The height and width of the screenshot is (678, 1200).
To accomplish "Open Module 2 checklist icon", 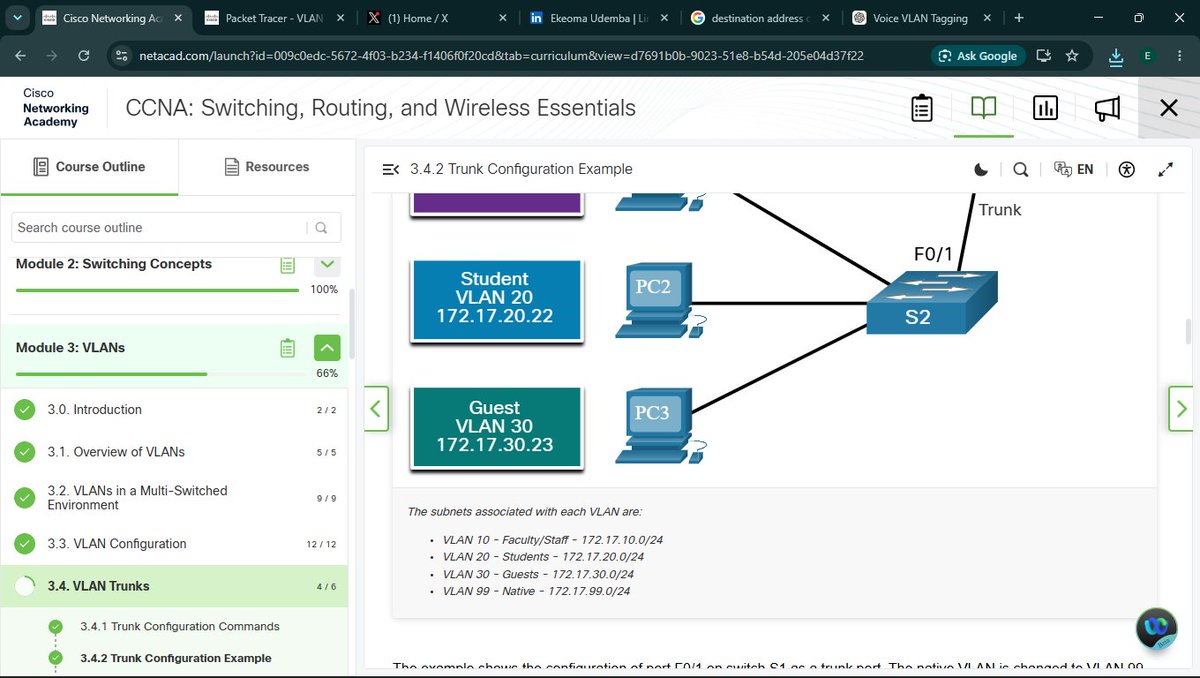I will click(288, 265).
